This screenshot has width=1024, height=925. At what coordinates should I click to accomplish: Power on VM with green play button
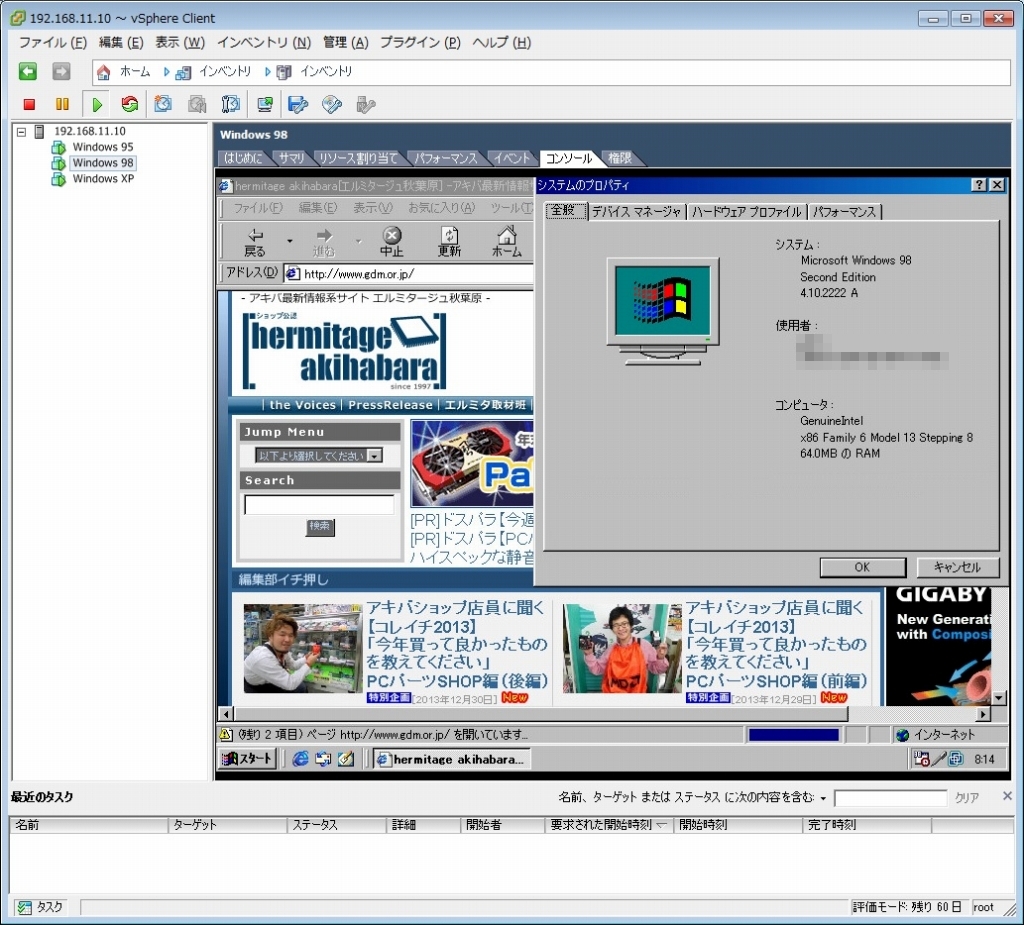click(x=97, y=105)
